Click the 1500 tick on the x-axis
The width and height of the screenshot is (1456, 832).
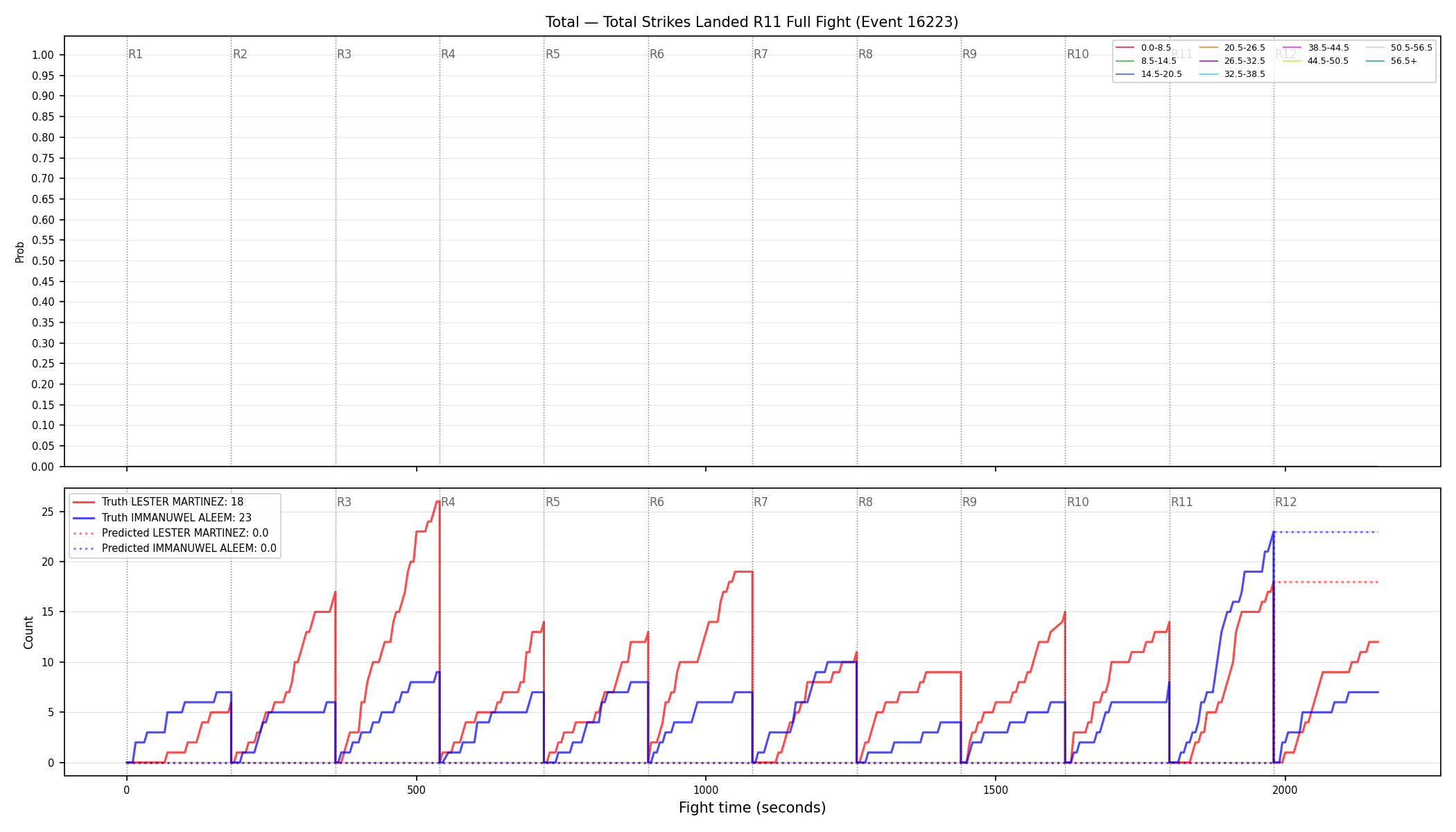point(996,790)
